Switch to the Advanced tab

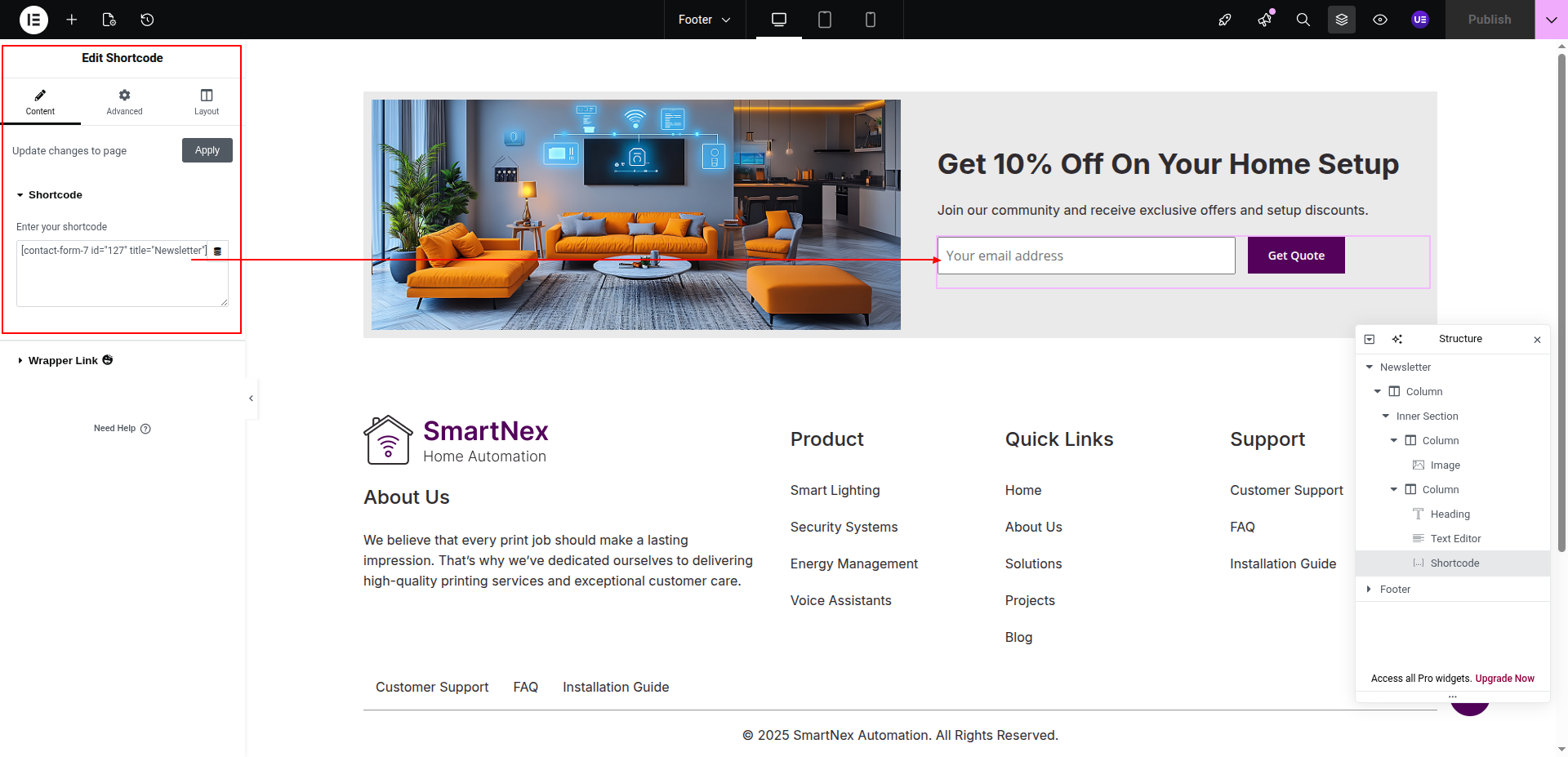pos(124,102)
